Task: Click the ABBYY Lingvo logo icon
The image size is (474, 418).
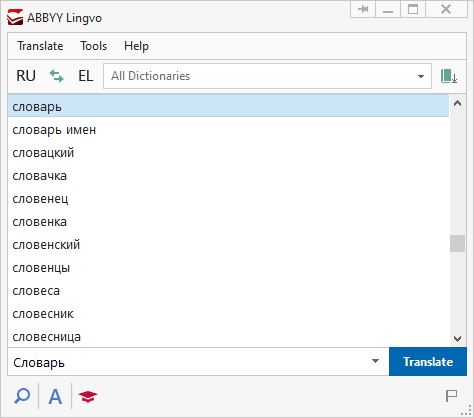Action: pos(15,17)
